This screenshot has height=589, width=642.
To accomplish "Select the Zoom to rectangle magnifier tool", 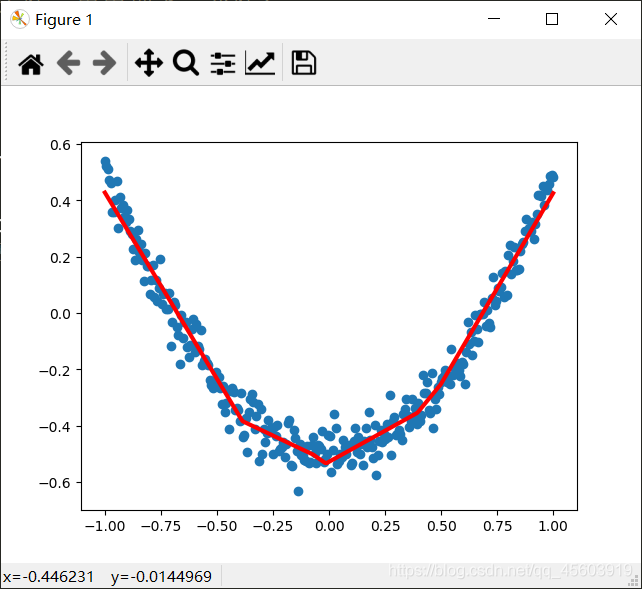I will [185, 63].
